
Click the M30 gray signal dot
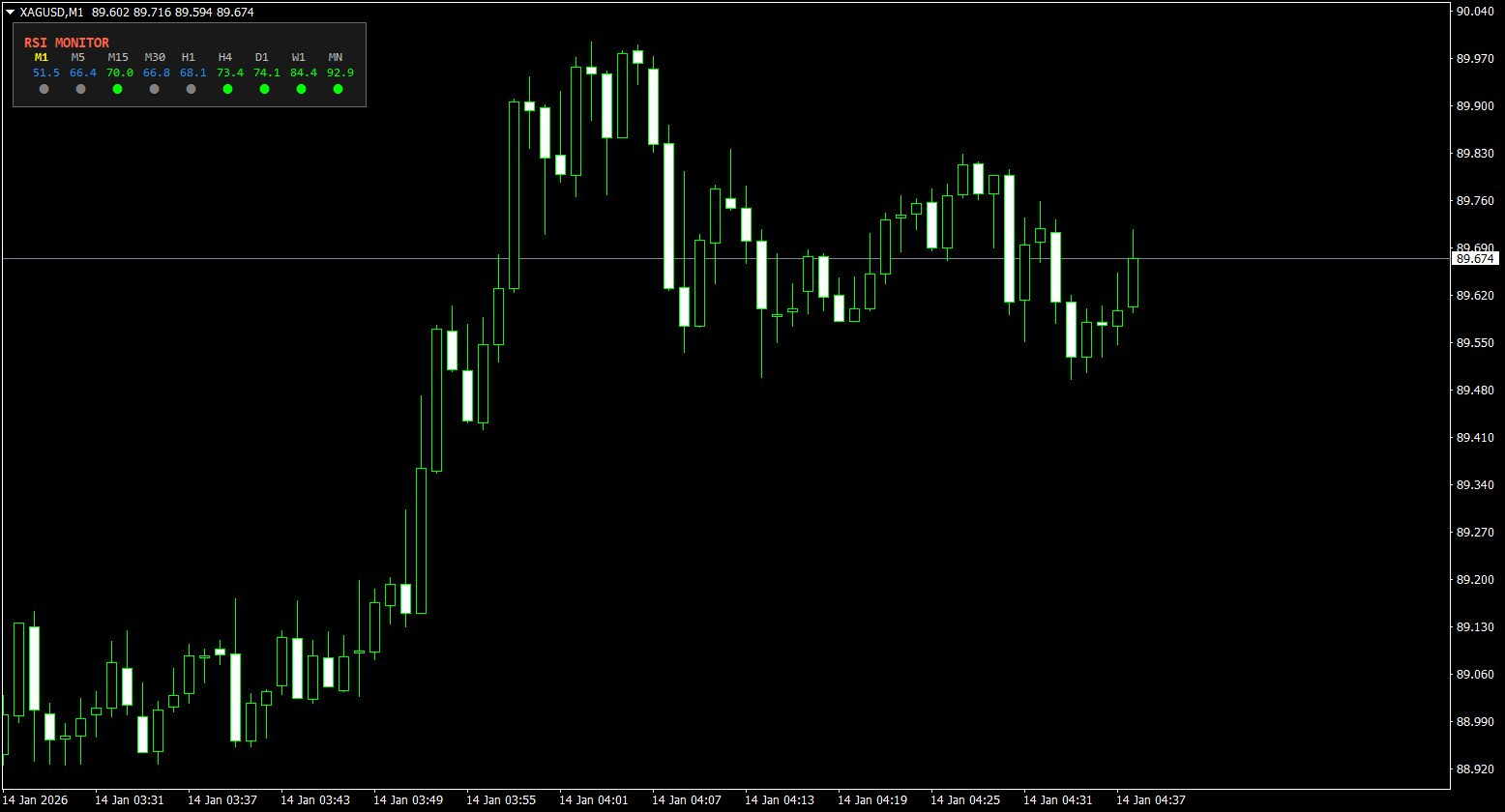coord(154,88)
